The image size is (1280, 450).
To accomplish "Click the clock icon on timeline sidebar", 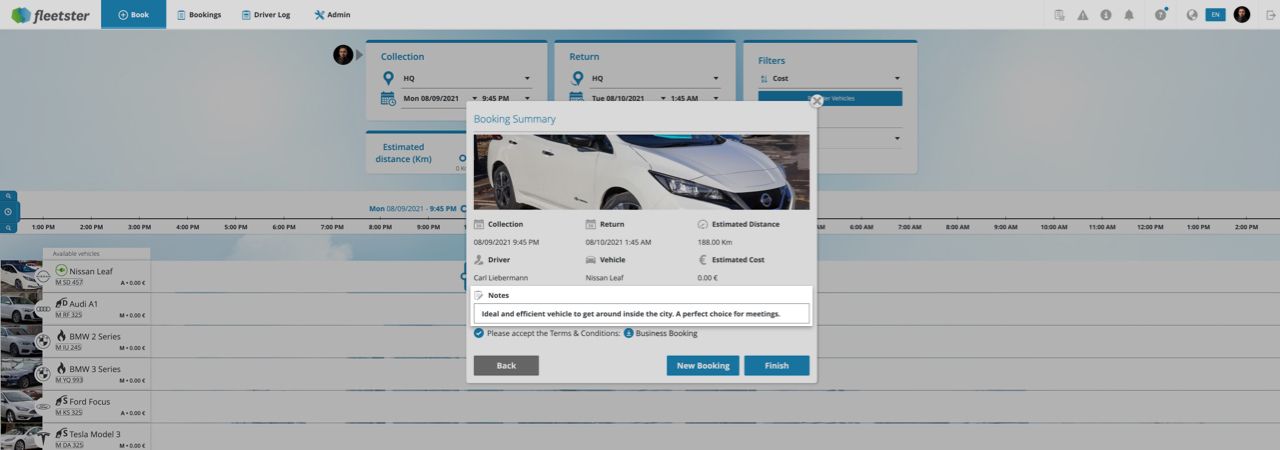I will point(8,212).
